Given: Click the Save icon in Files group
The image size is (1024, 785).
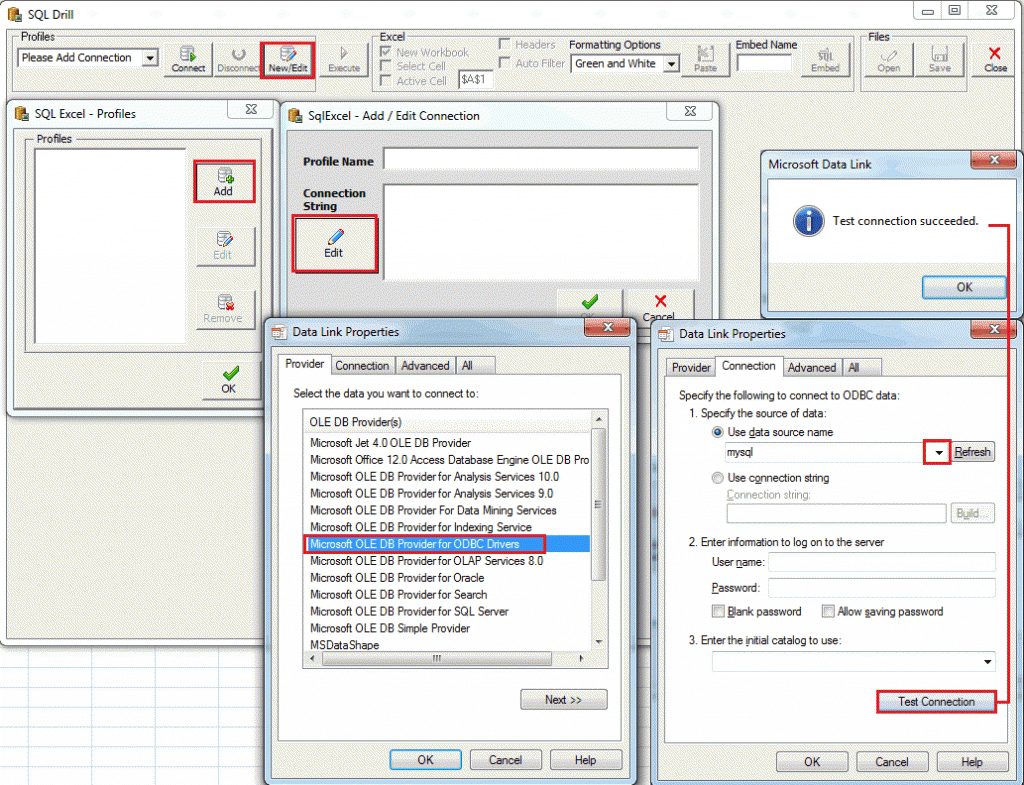Looking at the screenshot, I should (x=939, y=59).
